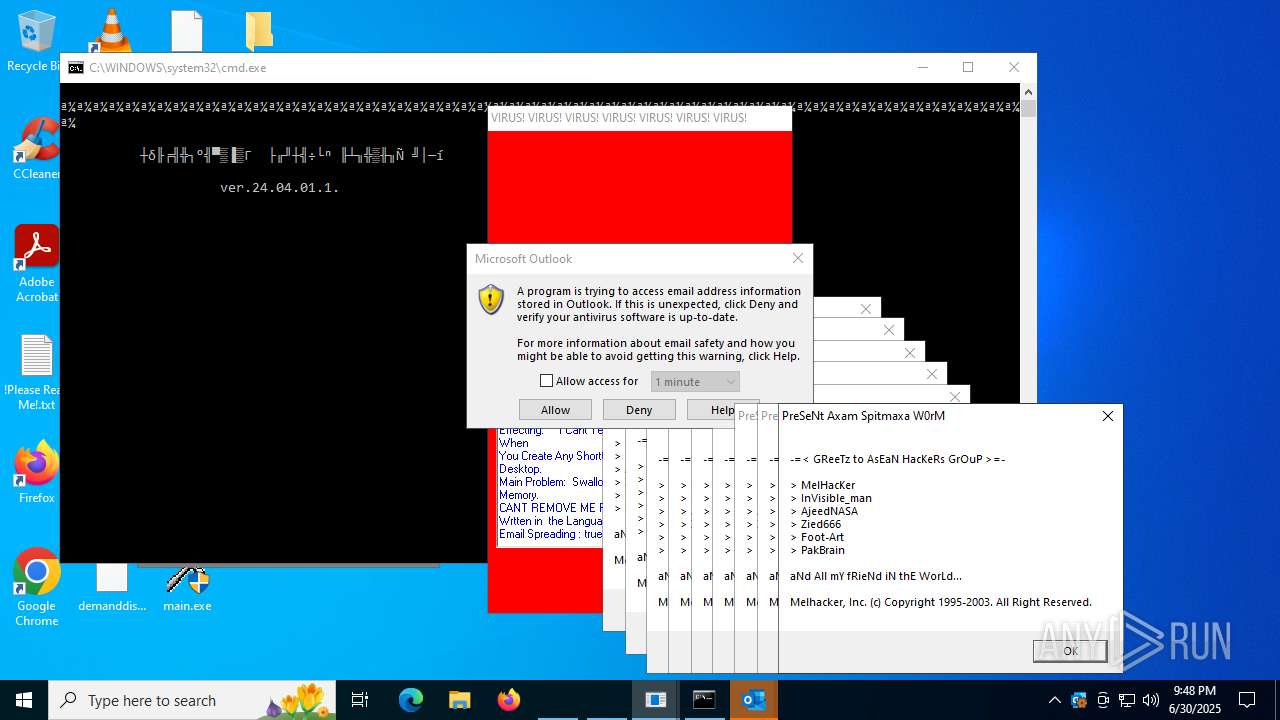Open Firefox from the taskbar
Screen dimensions: 1280x720
click(x=508, y=700)
